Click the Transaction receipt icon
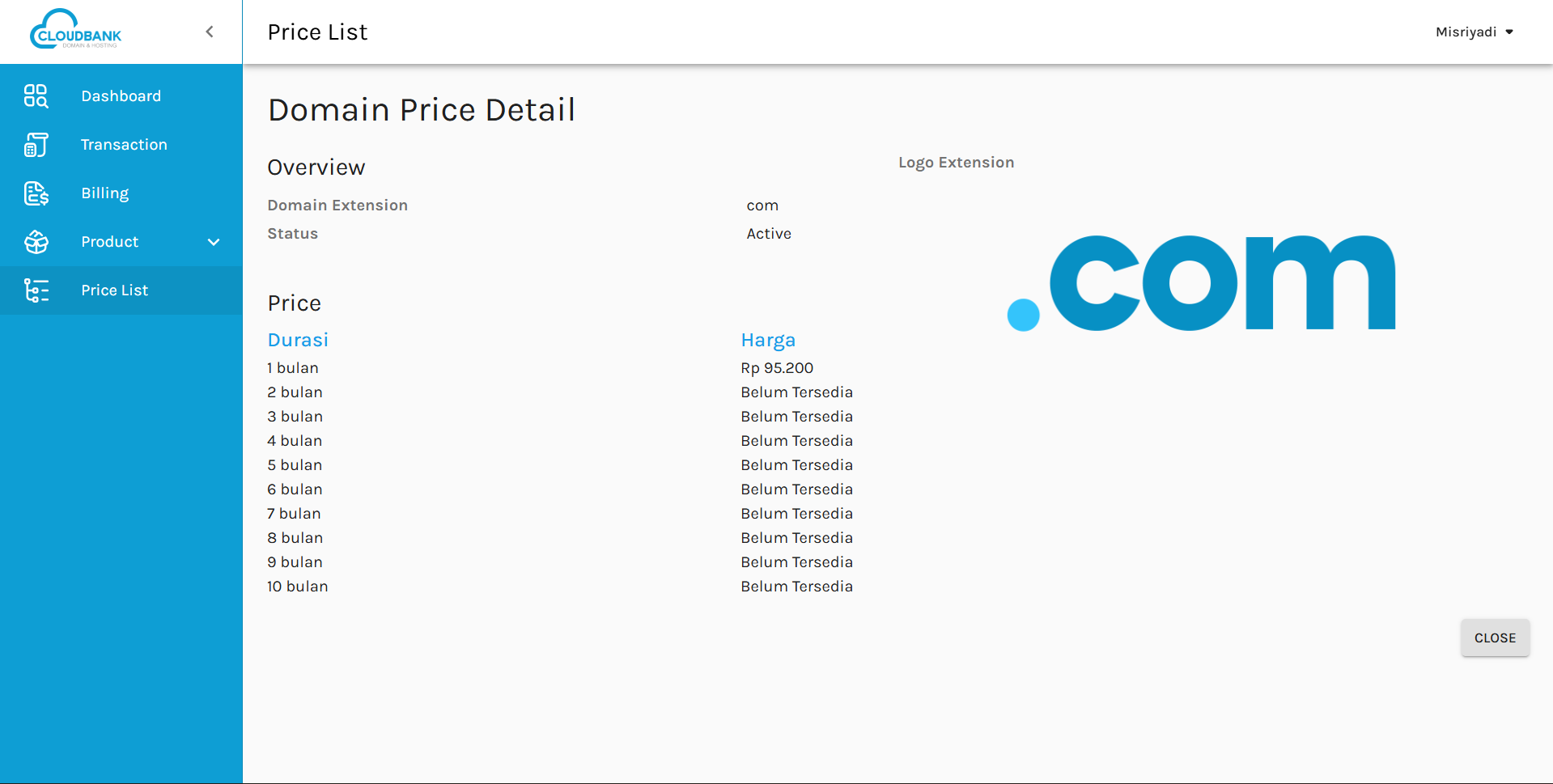The width and height of the screenshot is (1553, 784). (36, 145)
